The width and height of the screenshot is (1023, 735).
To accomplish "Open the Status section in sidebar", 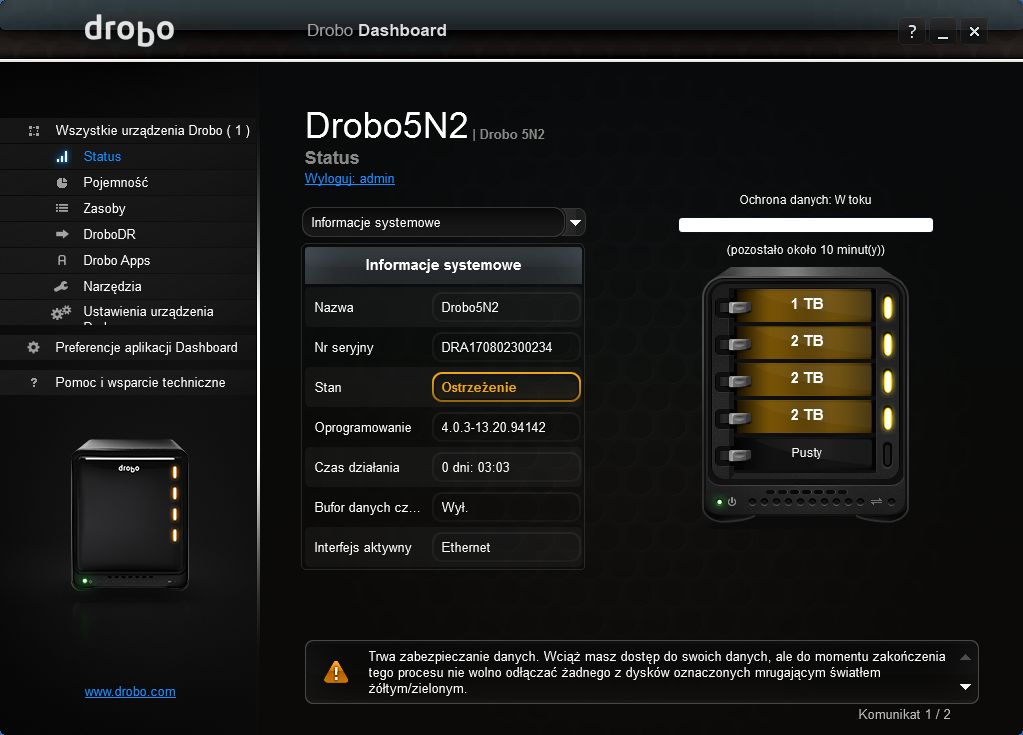I will [102, 157].
